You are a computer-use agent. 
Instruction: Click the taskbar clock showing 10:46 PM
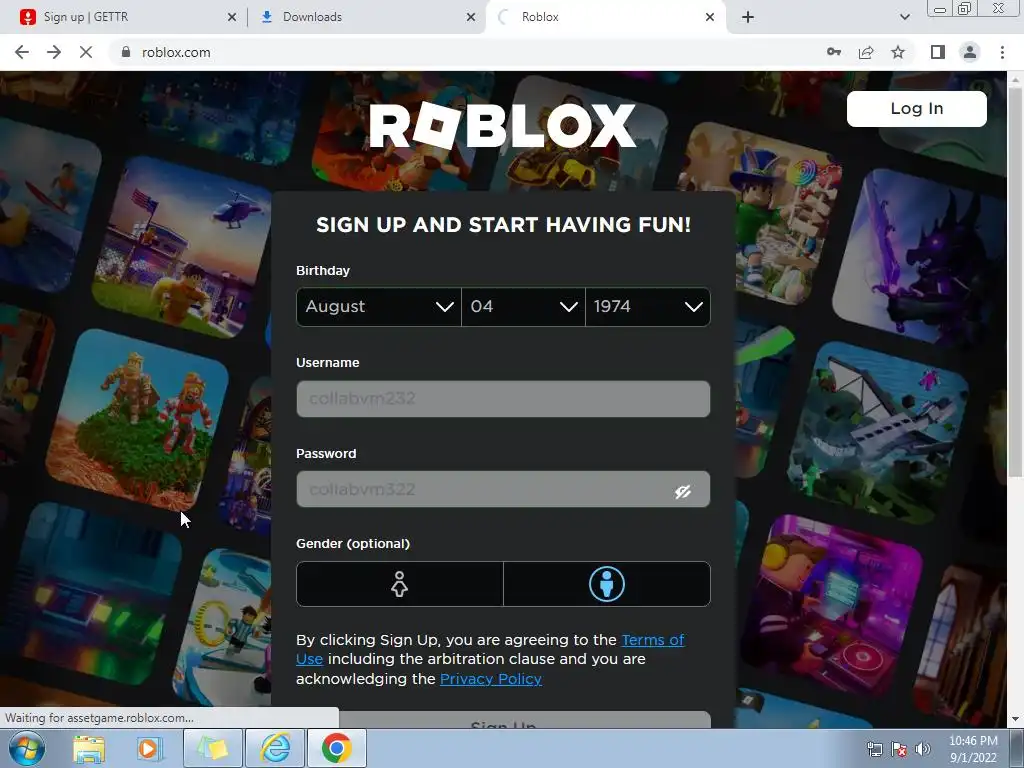[973, 749]
